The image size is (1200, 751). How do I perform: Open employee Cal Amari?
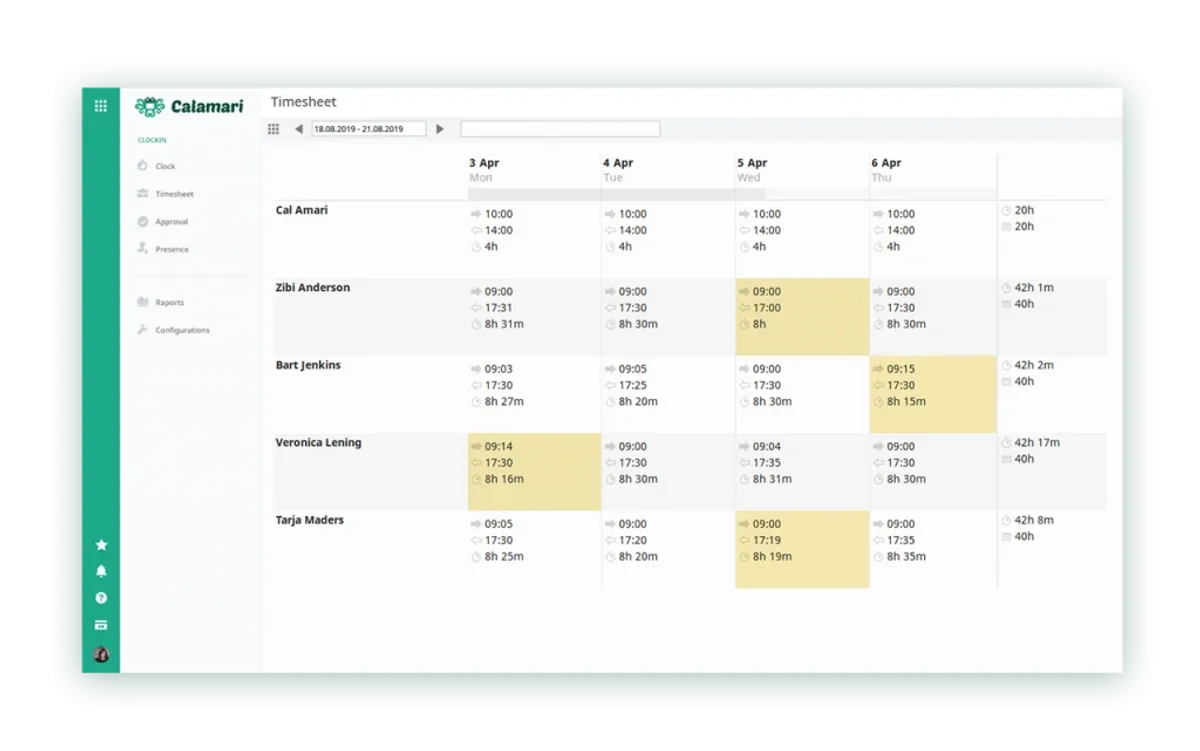pyautogui.click(x=302, y=210)
